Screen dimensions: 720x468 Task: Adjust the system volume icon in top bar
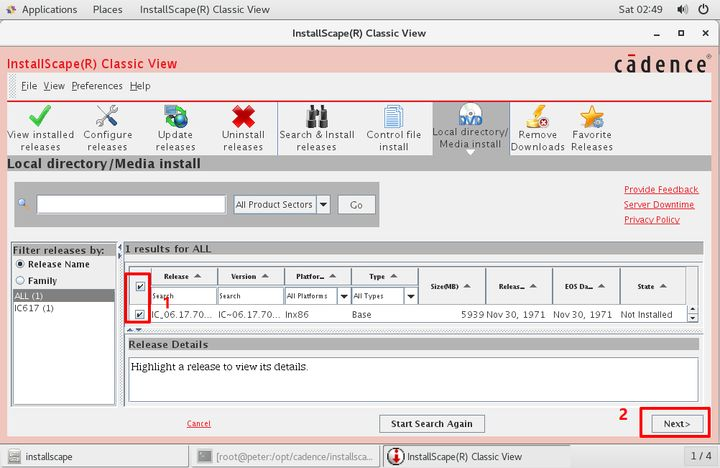pyautogui.click(x=681, y=9)
